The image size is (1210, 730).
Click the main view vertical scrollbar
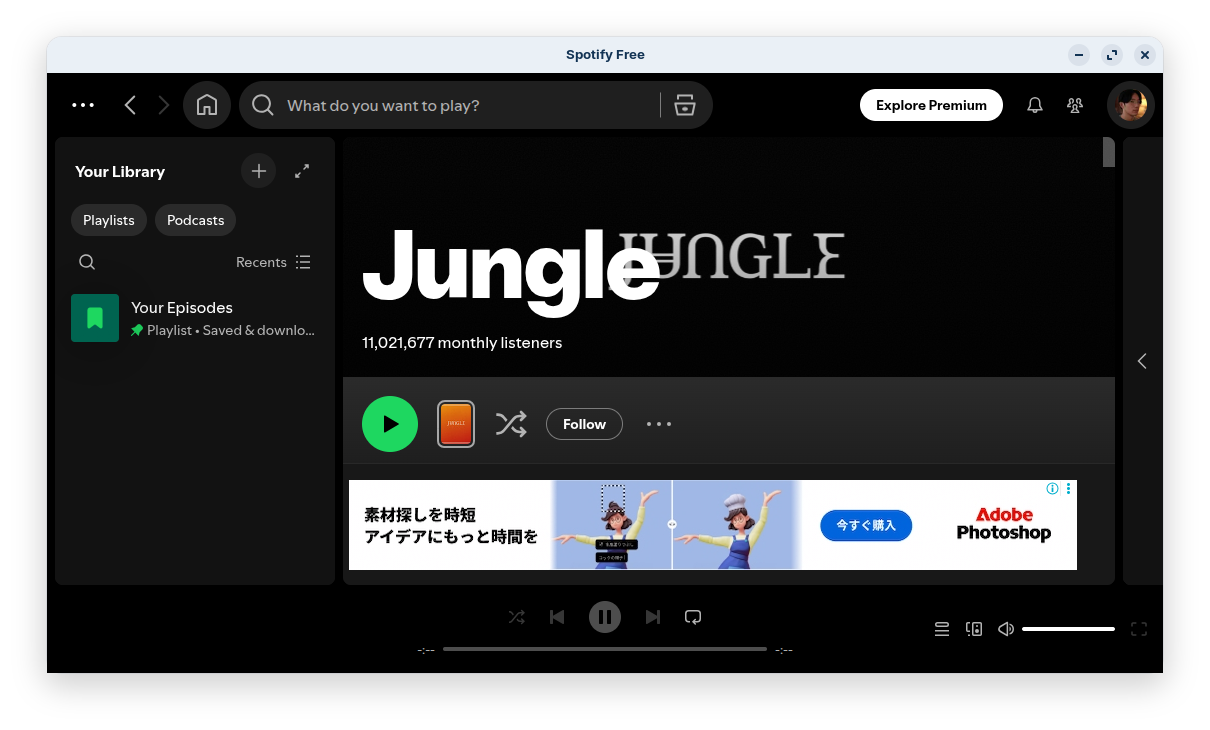tap(1109, 152)
